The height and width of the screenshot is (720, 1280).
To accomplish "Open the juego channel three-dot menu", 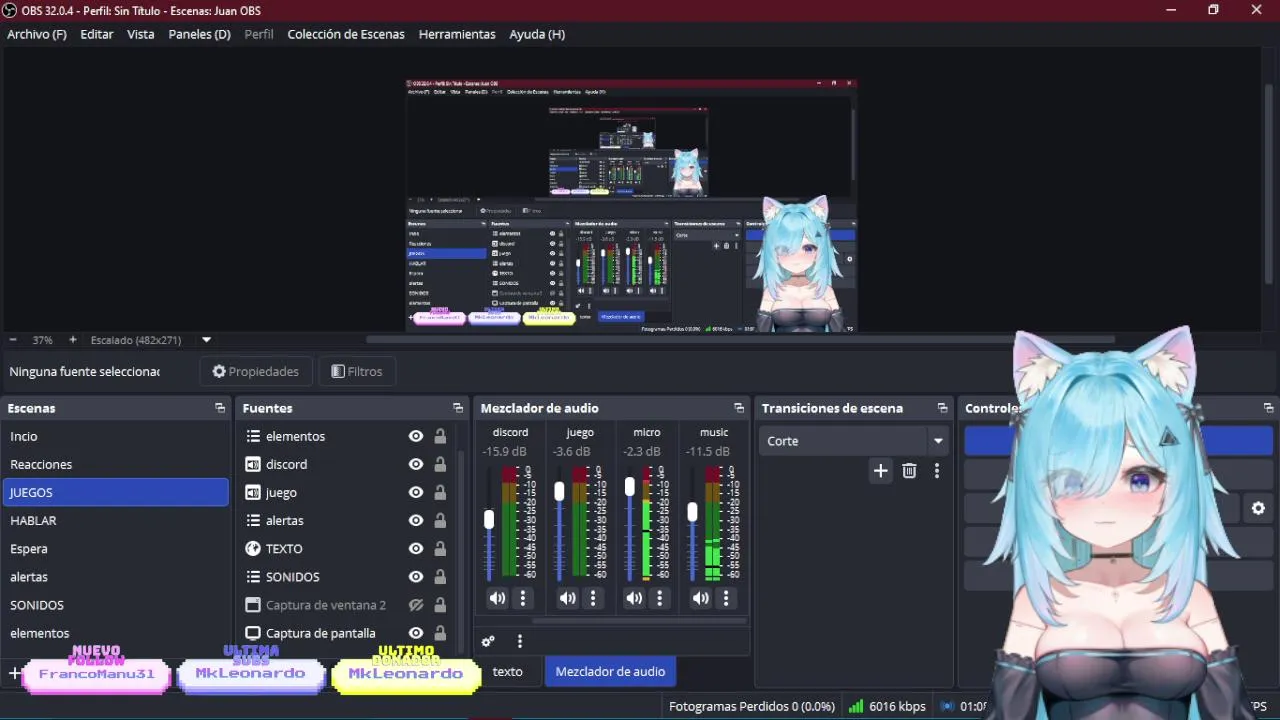I will (593, 598).
